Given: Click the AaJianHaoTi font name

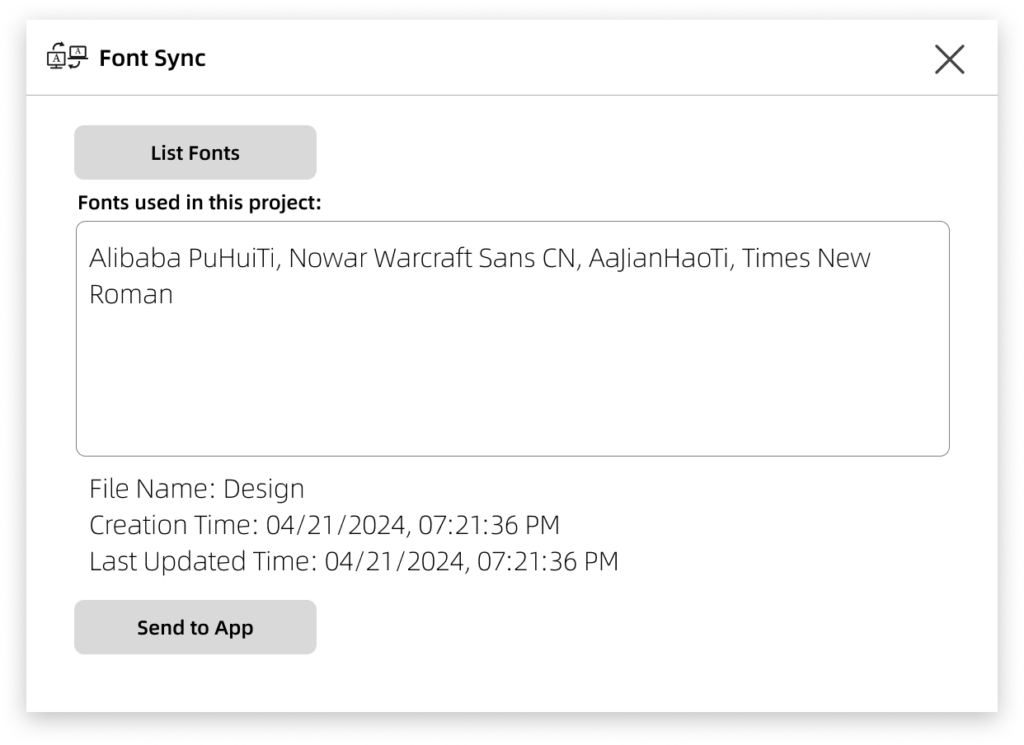Looking at the screenshot, I should point(660,258).
